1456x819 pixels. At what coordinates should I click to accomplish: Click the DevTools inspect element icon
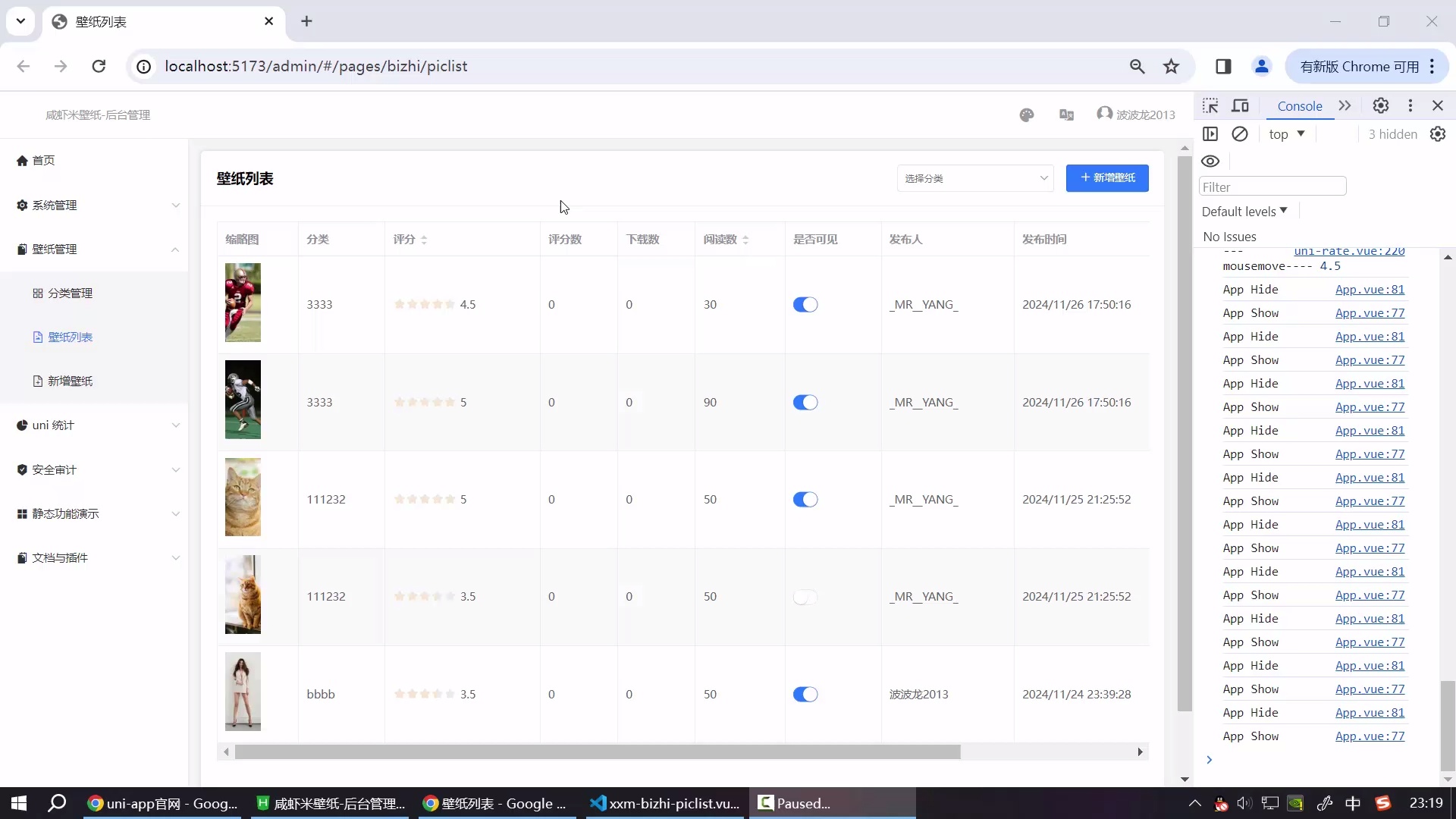click(1210, 106)
